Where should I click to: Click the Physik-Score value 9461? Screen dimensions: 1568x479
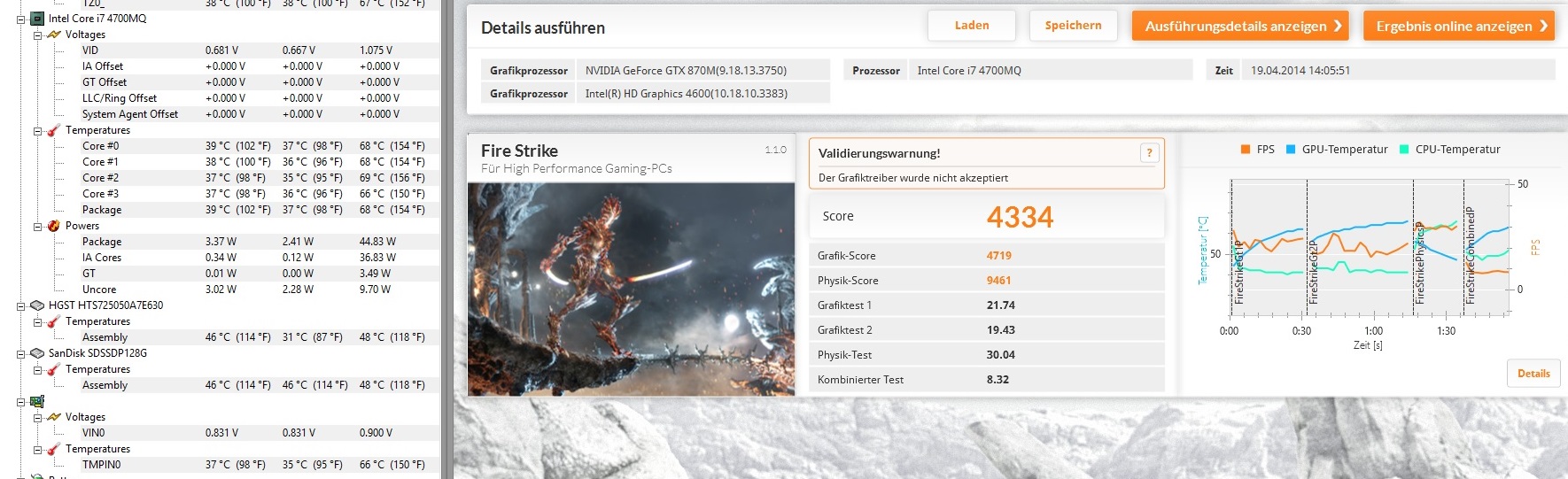(x=998, y=281)
